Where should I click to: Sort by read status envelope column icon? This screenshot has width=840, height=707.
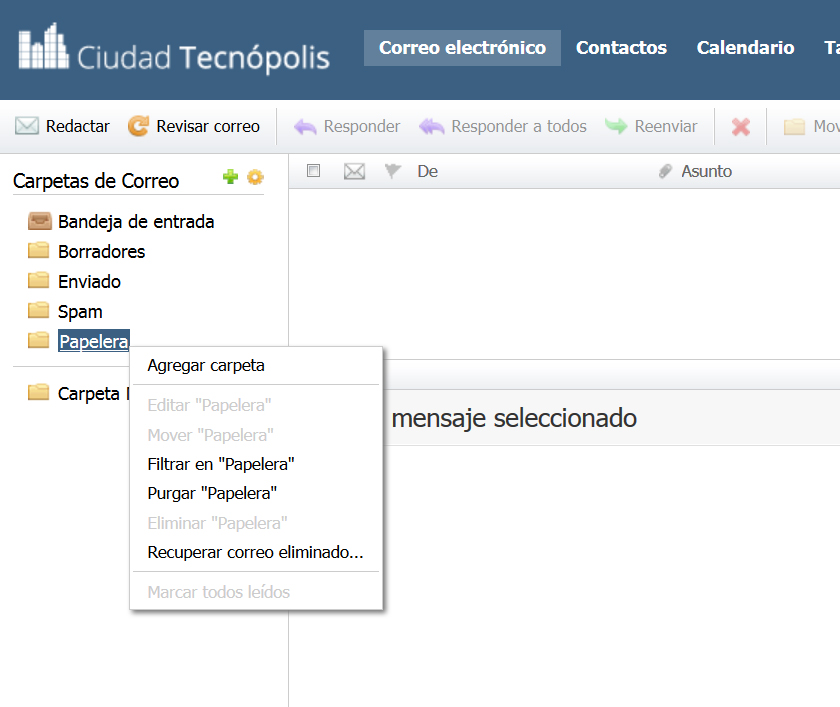tap(354, 171)
